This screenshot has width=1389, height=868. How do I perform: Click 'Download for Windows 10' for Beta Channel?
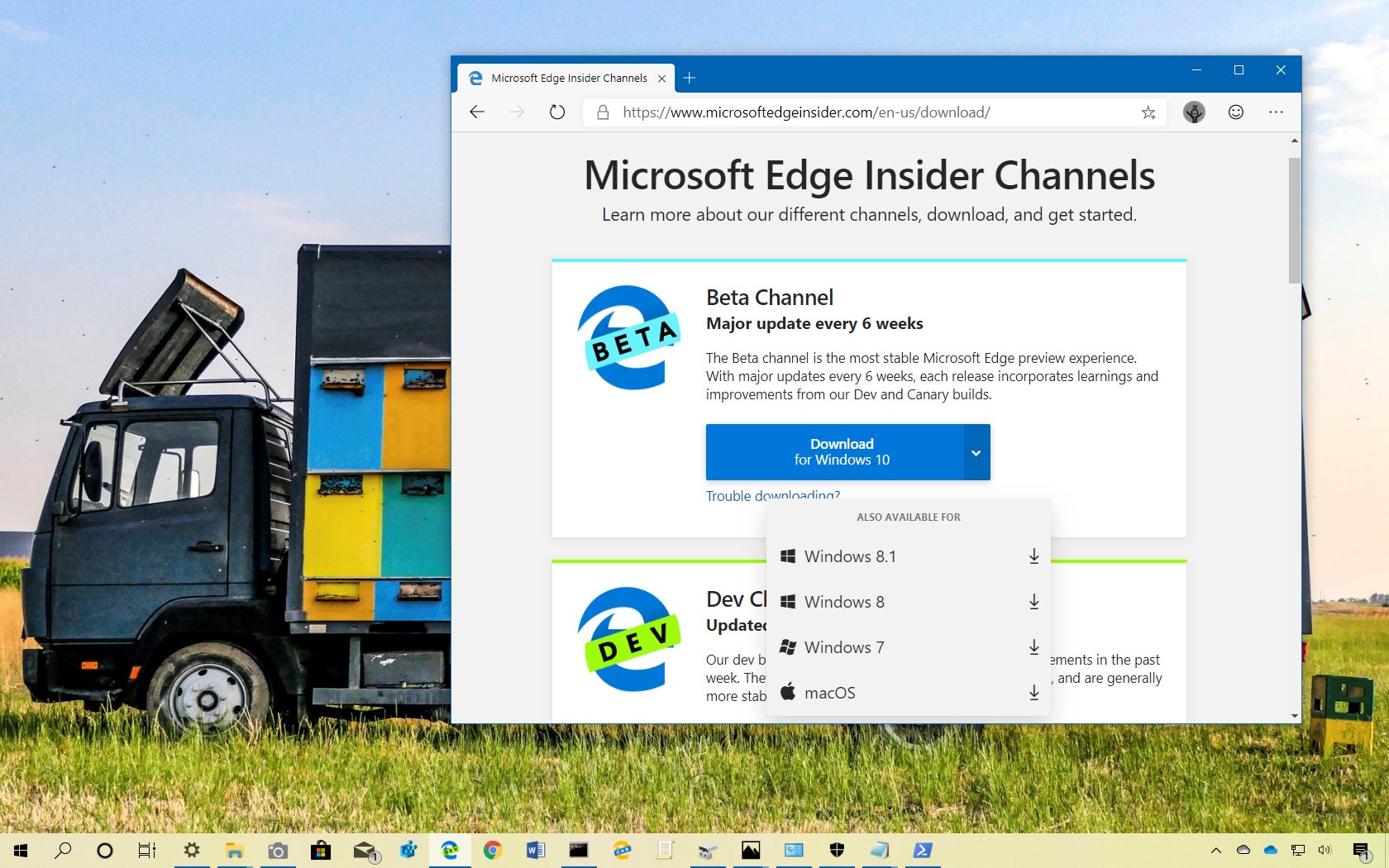(x=841, y=452)
